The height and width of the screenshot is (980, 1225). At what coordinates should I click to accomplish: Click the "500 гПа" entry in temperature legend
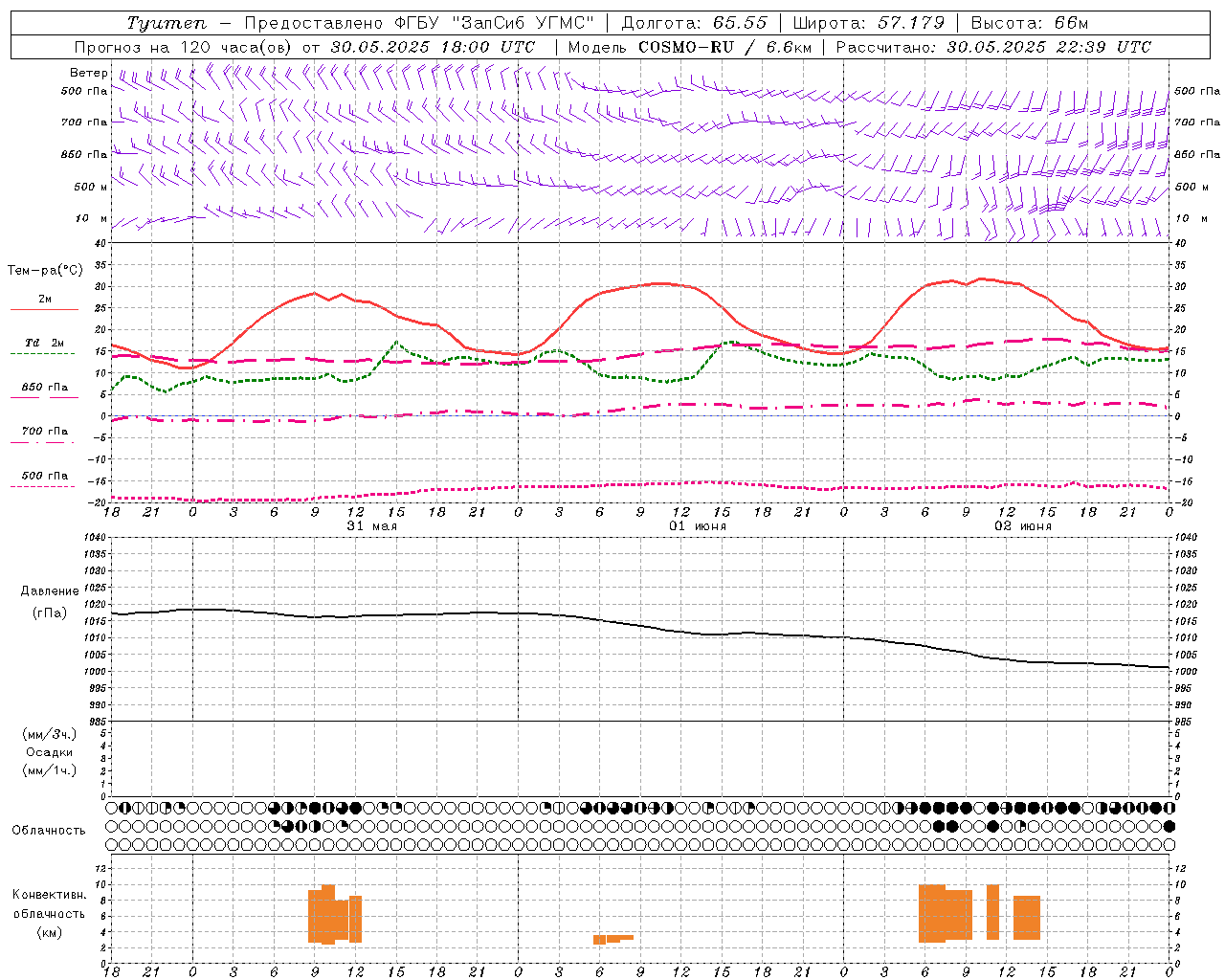[x=45, y=476]
